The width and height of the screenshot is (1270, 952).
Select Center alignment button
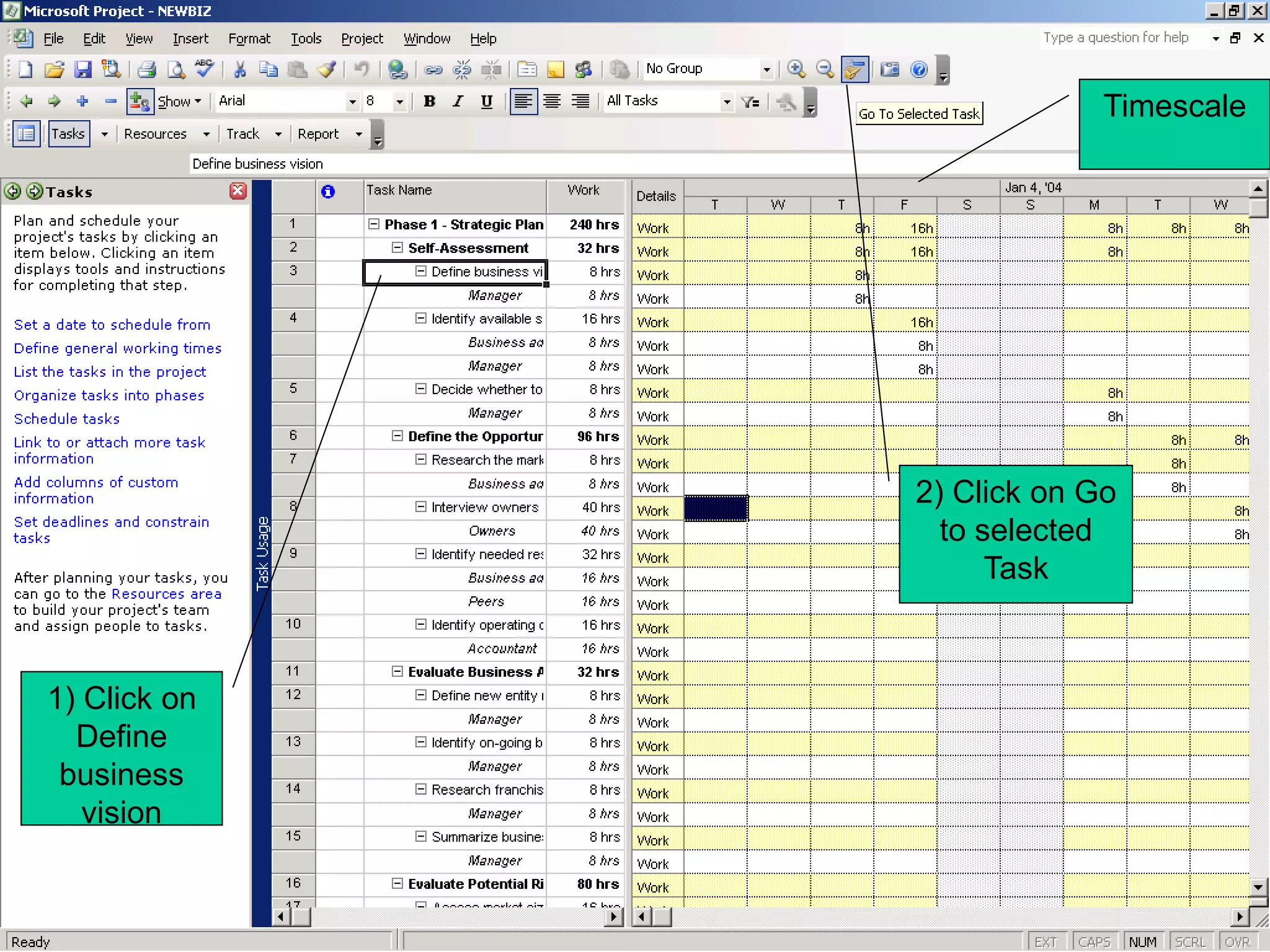[552, 101]
